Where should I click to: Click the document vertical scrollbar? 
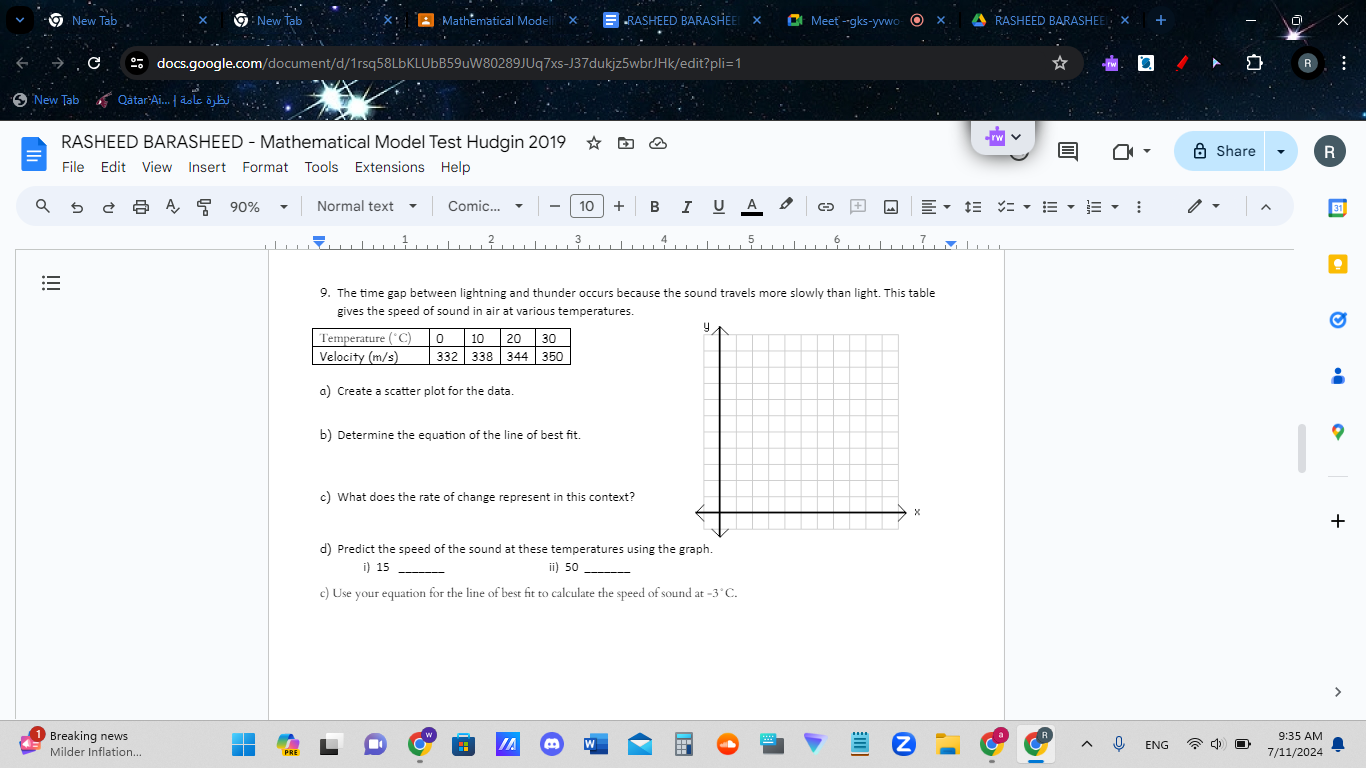(x=1301, y=448)
